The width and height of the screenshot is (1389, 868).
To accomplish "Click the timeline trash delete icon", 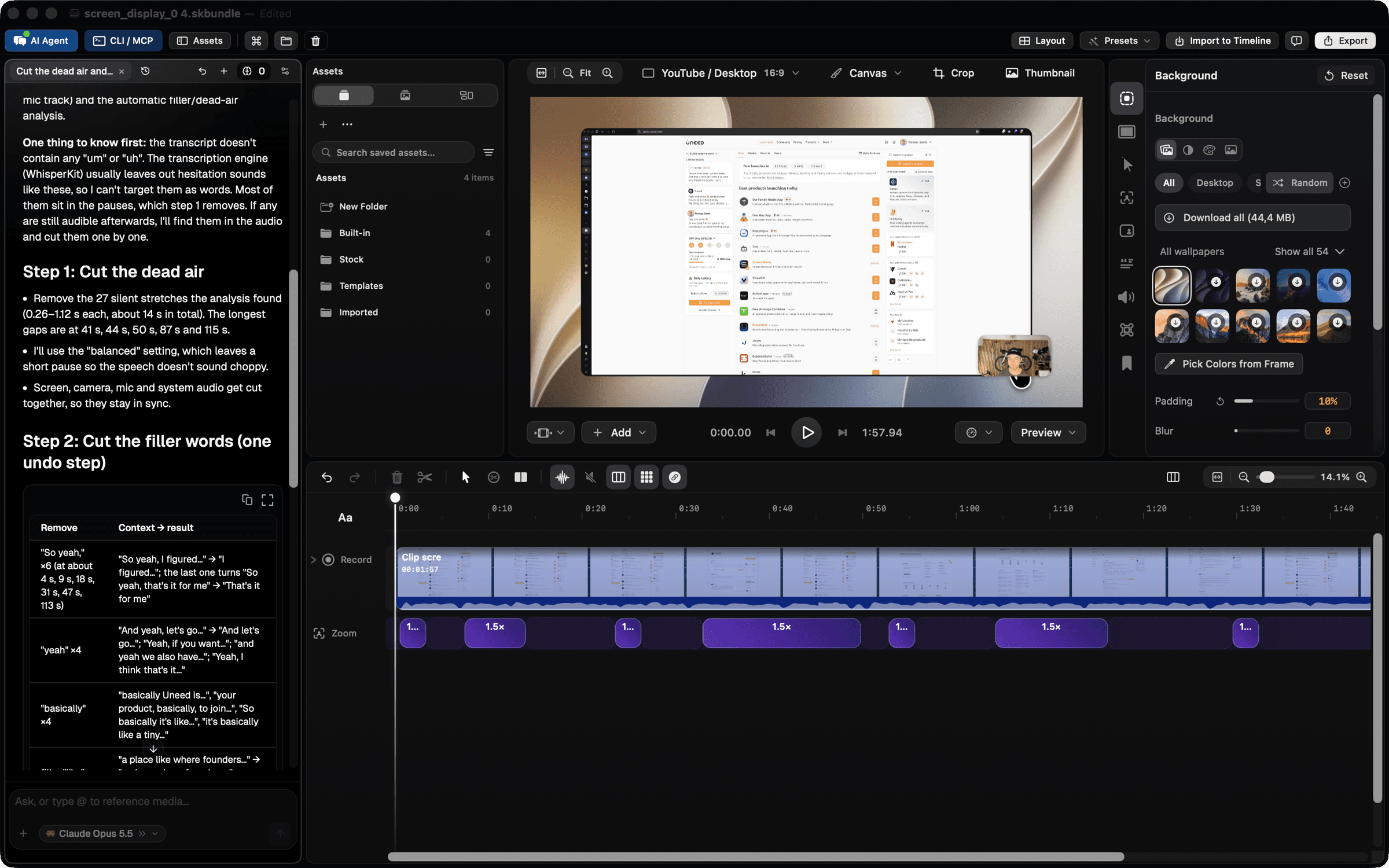I will tap(396, 477).
